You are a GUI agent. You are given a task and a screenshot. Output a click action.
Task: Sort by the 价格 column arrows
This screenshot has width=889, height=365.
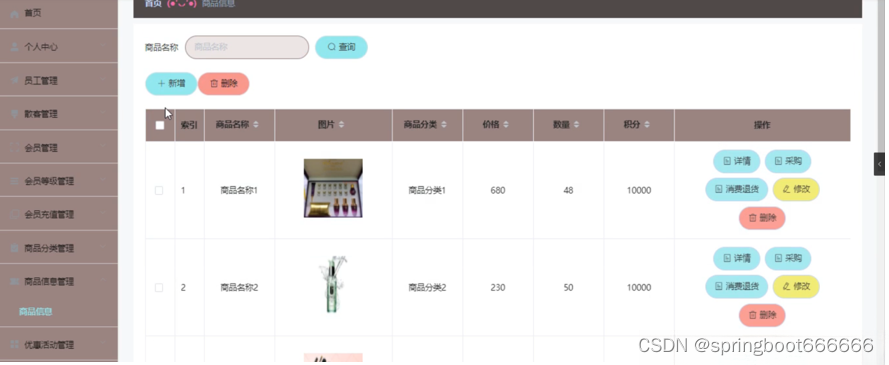tap(506, 125)
